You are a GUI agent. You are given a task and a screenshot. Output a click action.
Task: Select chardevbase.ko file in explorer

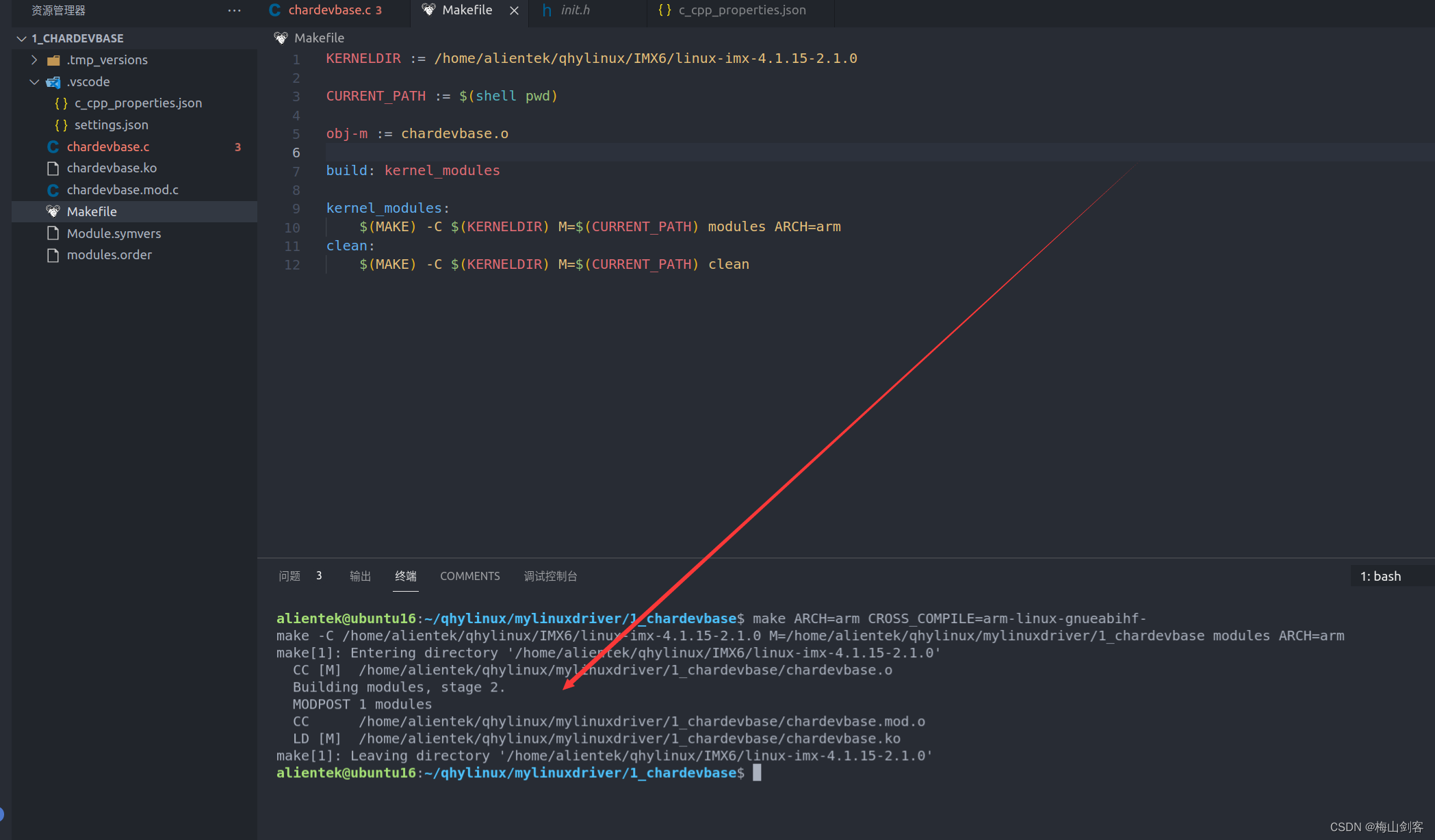[x=112, y=168]
